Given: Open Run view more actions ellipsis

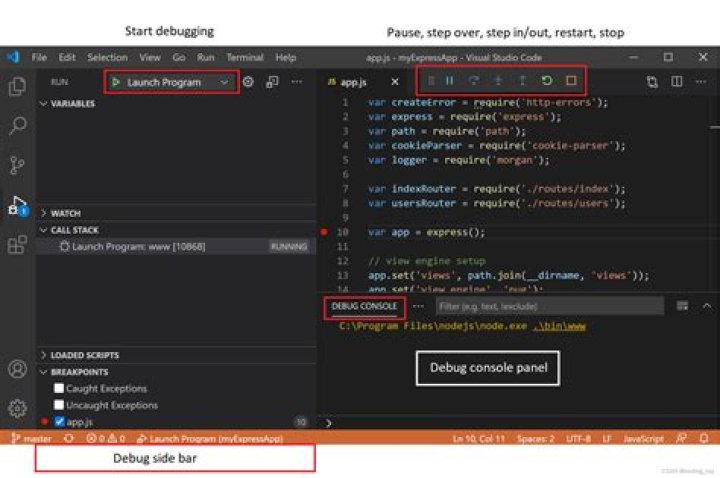Looking at the screenshot, I should point(297,82).
